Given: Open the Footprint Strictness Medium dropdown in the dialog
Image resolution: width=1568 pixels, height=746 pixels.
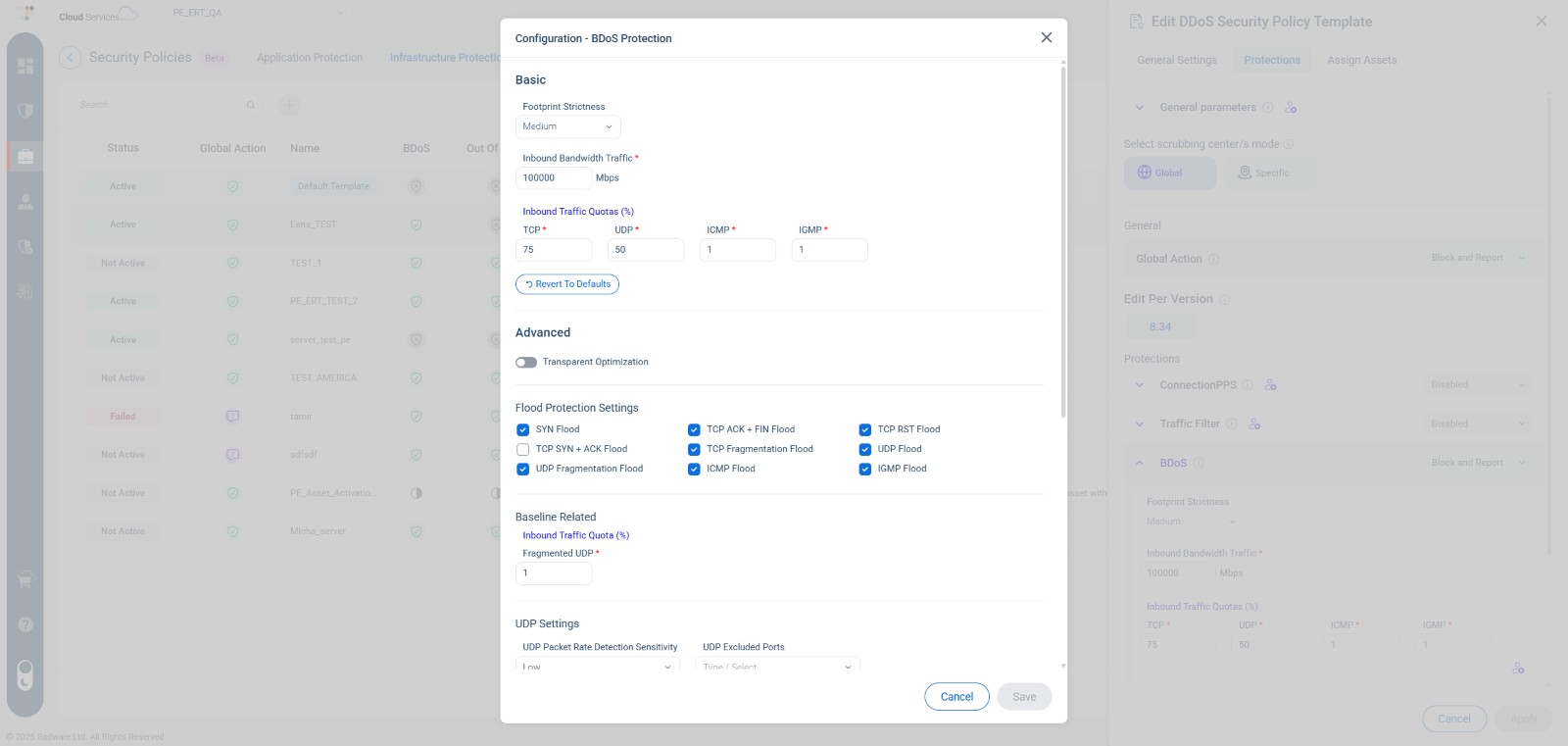Looking at the screenshot, I should 568,126.
